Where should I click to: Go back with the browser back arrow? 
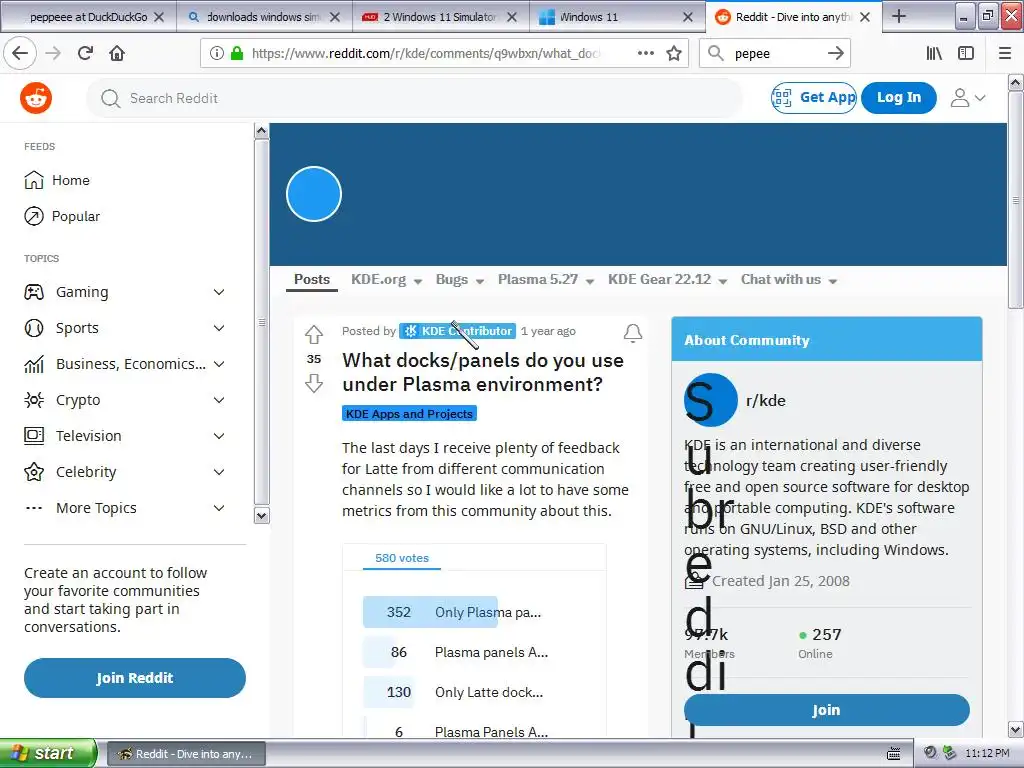coord(20,53)
